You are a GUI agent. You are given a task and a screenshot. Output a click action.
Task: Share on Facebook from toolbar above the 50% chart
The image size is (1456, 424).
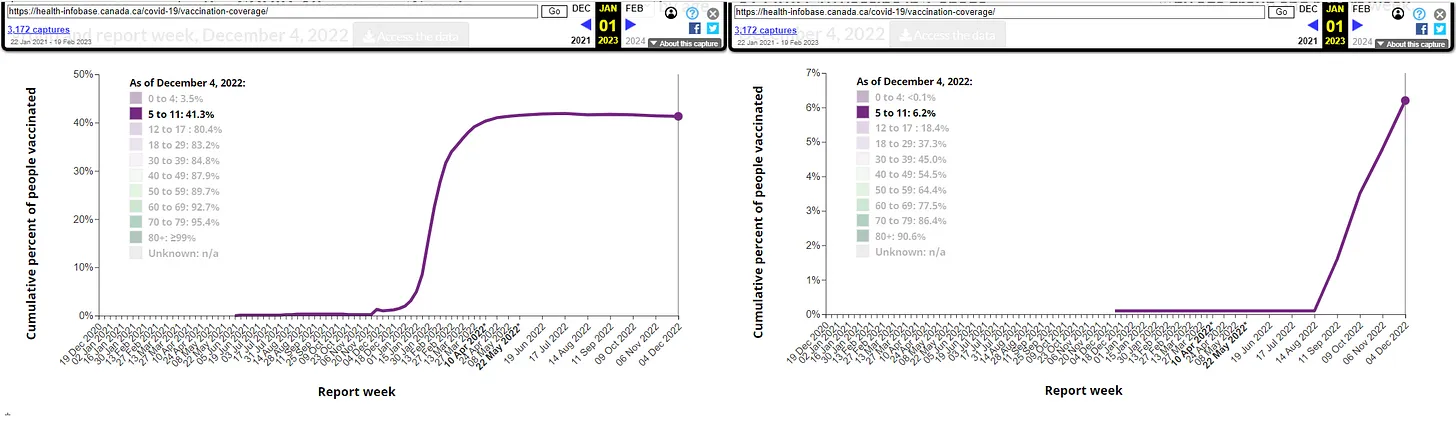(x=695, y=29)
